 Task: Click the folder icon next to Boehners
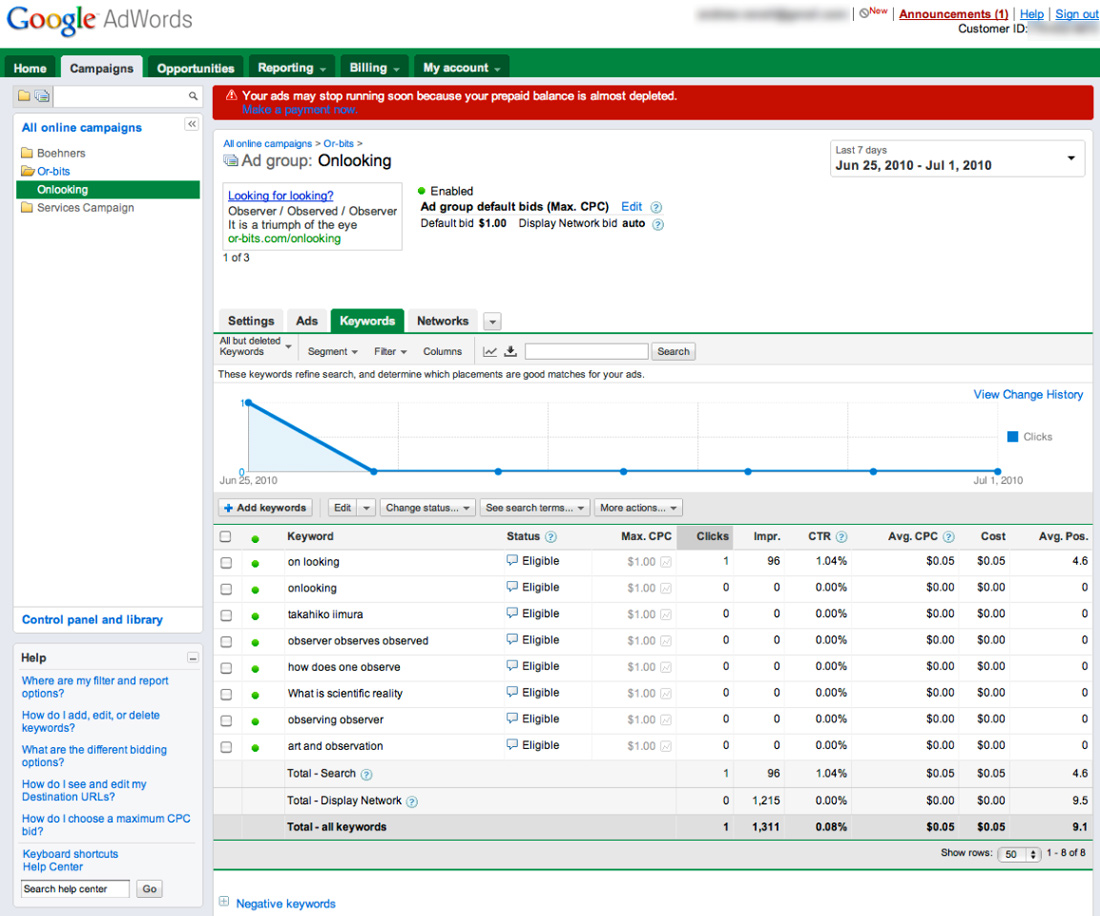[27, 153]
